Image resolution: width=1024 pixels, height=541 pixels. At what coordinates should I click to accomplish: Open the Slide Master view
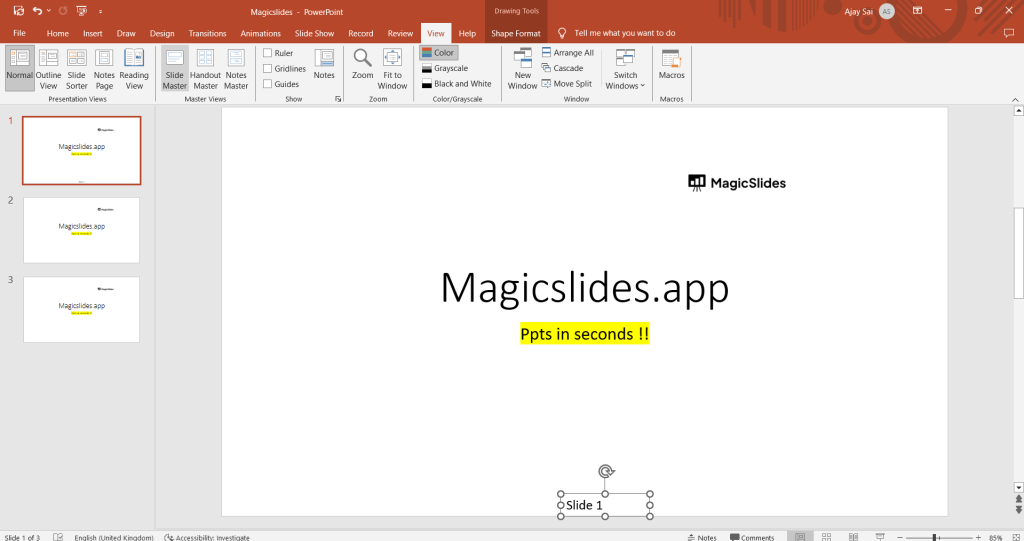[x=174, y=68]
